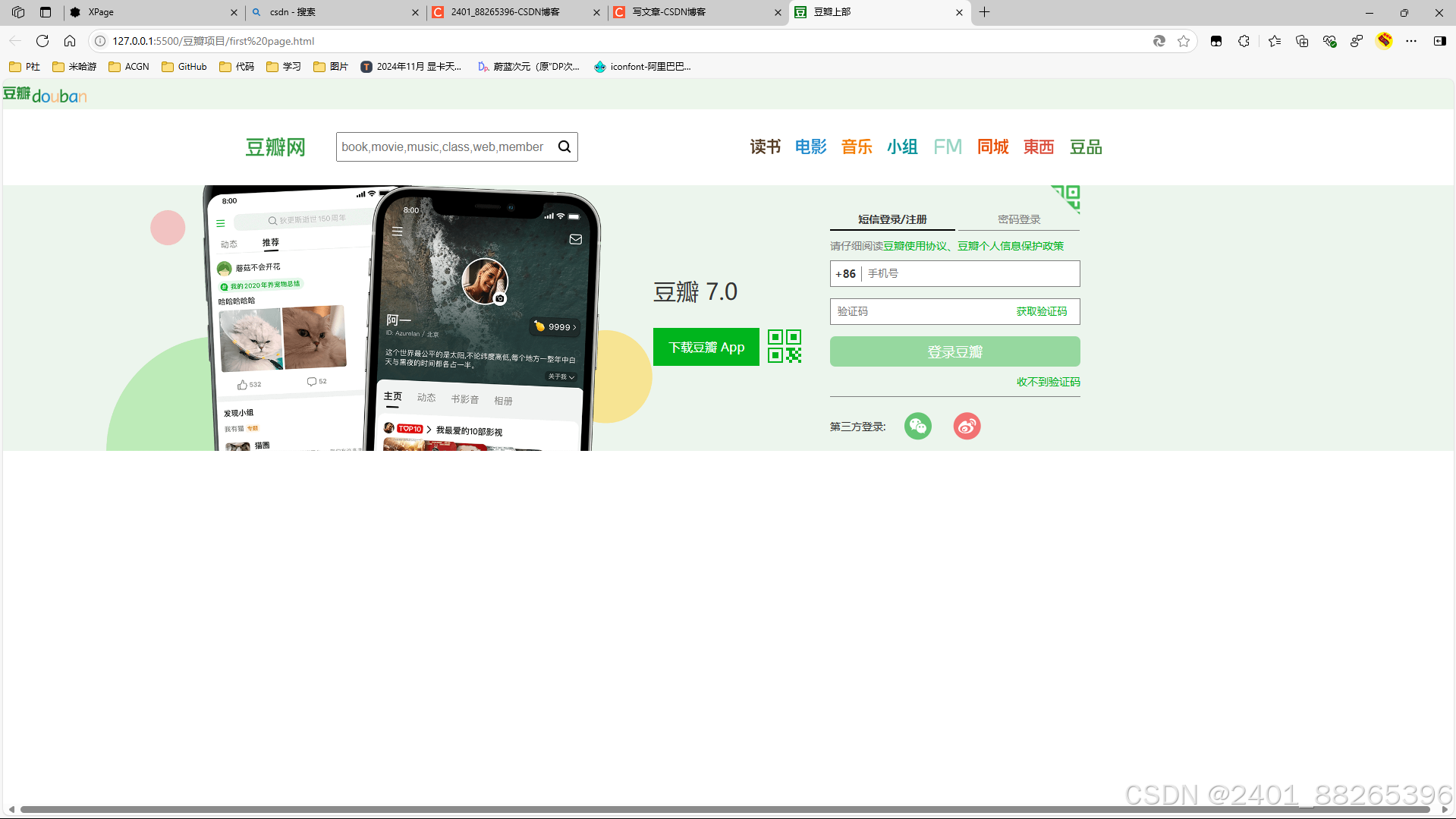Open a new browser tab
The width and height of the screenshot is (1456, 819).
point(984,12)
